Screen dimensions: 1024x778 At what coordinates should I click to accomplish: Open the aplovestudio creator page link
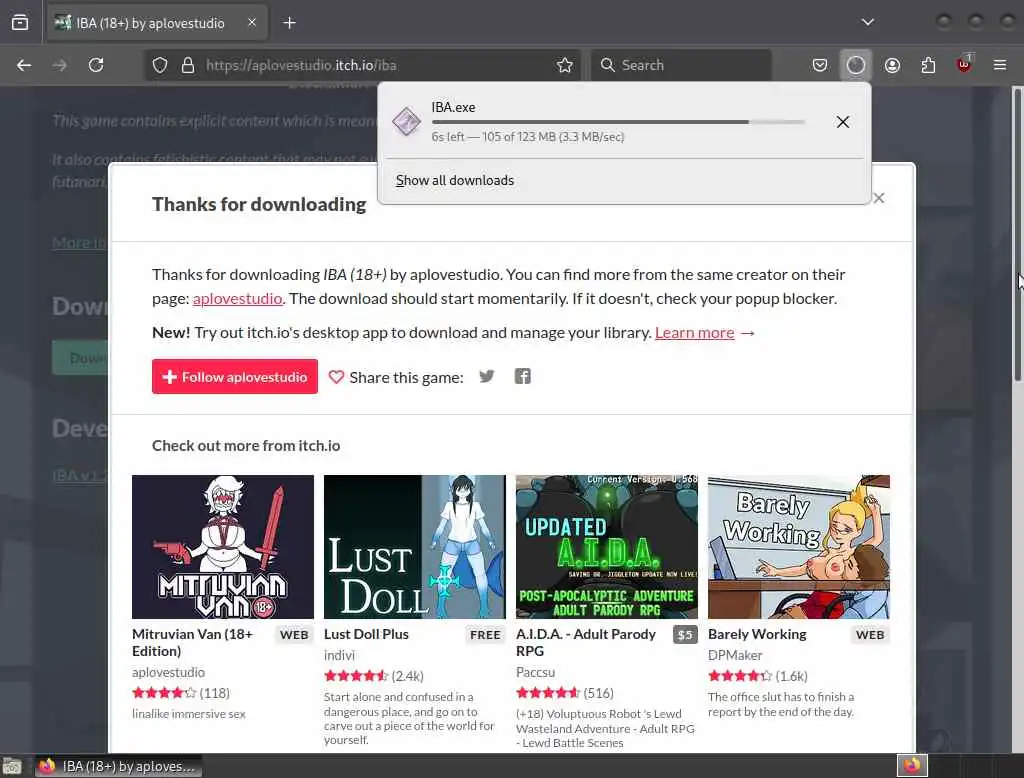237,299
